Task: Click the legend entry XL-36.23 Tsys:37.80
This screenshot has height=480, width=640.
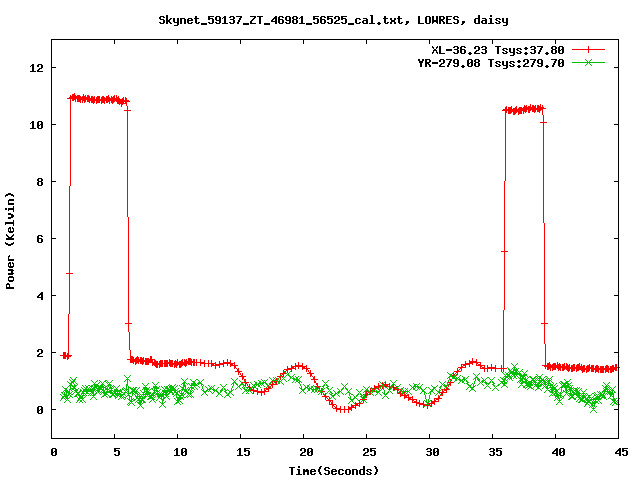Action: tap(498, 50)
